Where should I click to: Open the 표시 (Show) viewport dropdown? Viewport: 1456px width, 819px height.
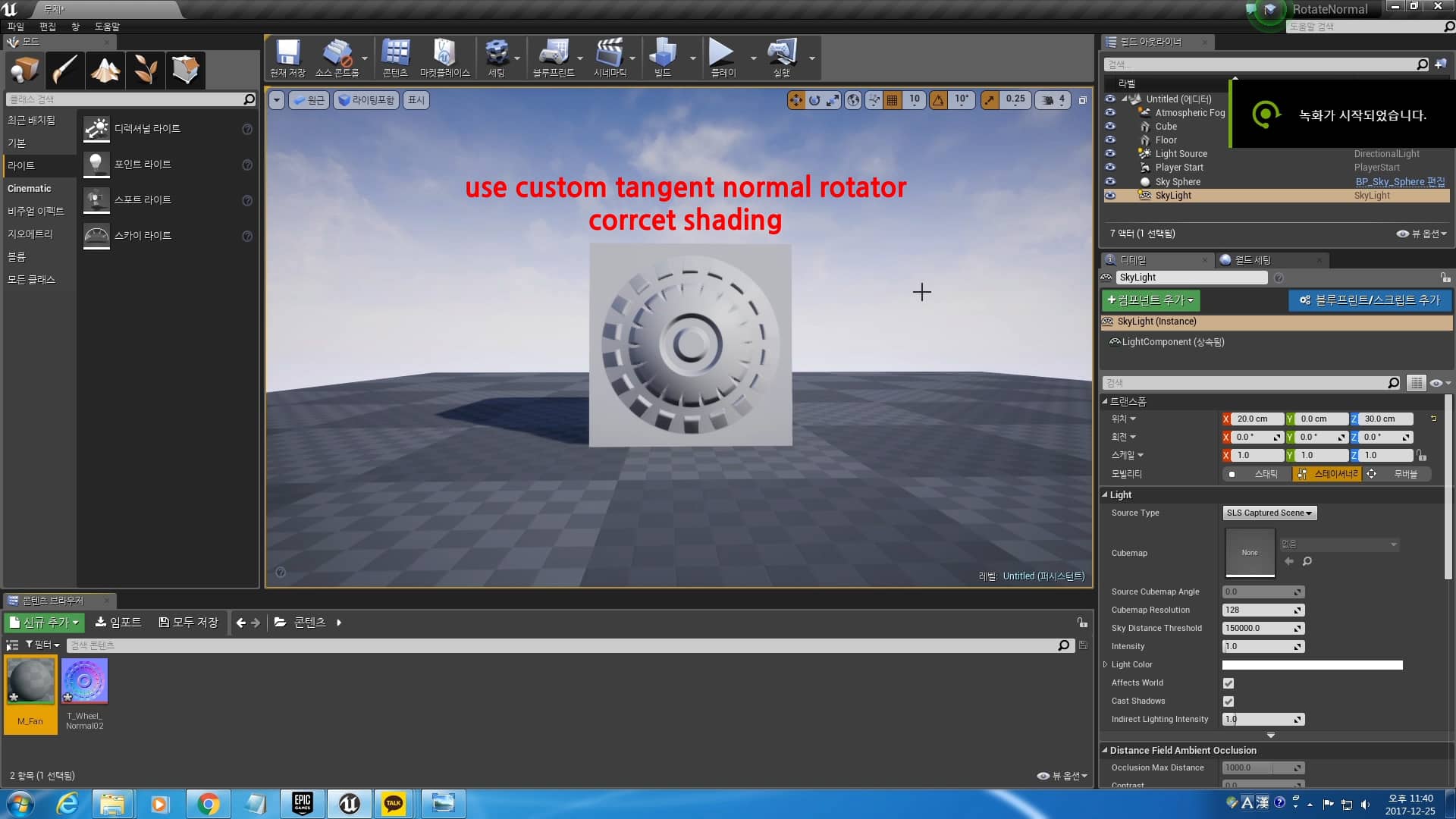[415, 99]
